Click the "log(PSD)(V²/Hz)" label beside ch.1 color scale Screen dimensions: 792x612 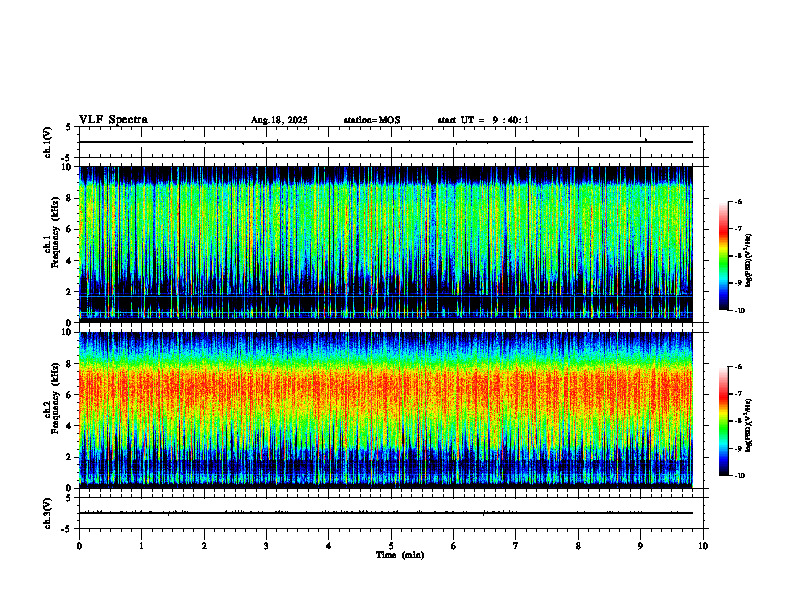[x=748, y=260]
